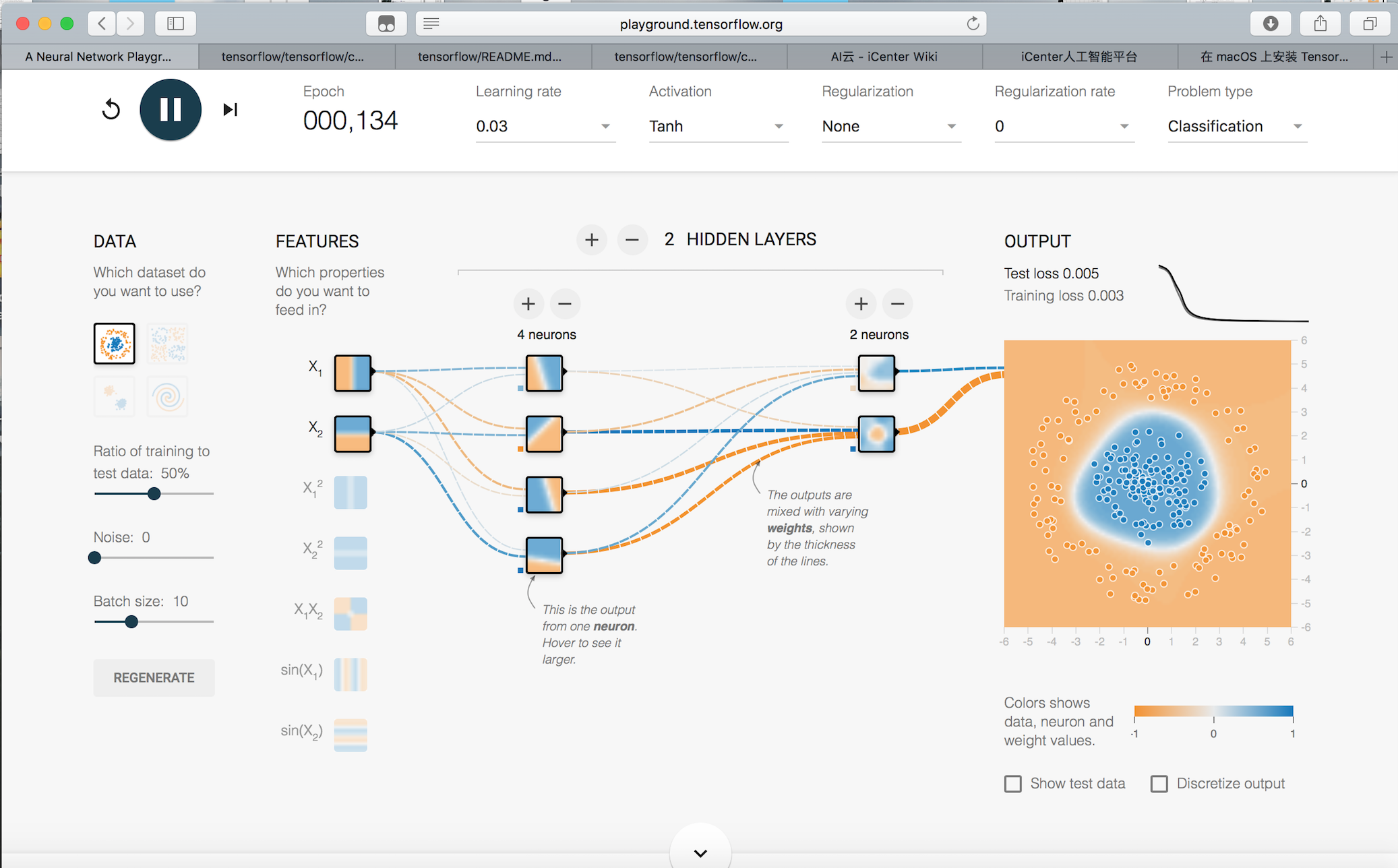The image size is (1398, 868).
Task: Show all Safari tabs overview
Action: (x=1370, y=24)
